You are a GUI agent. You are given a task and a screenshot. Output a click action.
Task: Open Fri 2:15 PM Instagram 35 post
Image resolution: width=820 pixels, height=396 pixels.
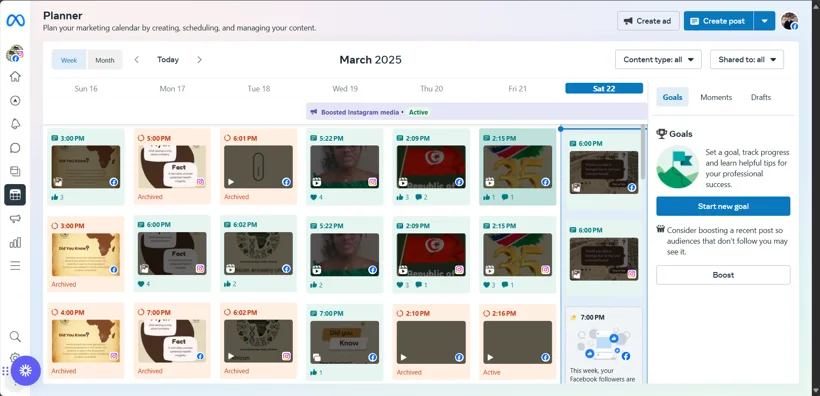click(x=518, y=254)
